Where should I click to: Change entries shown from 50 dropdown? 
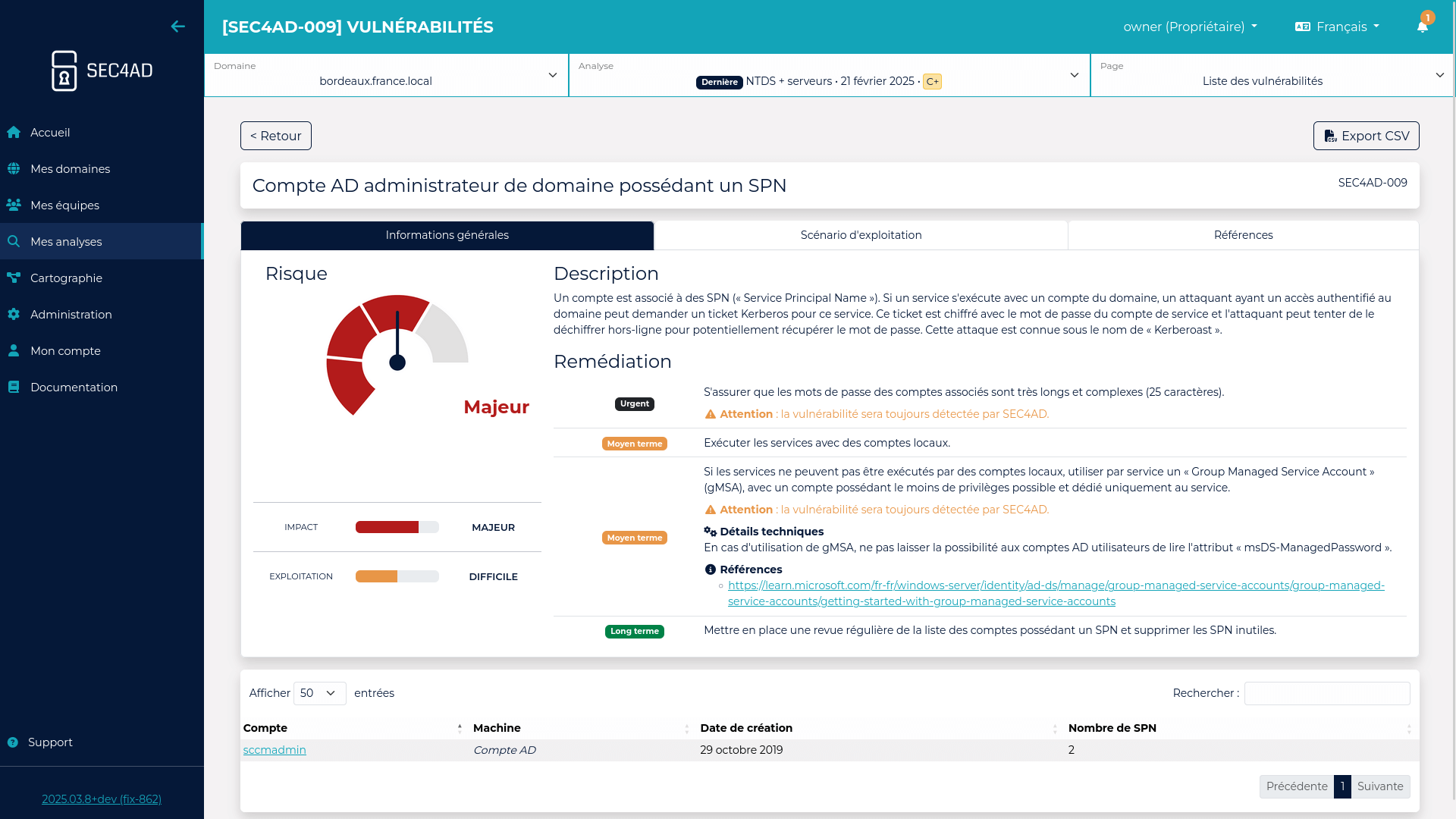[x=319, y=693]
